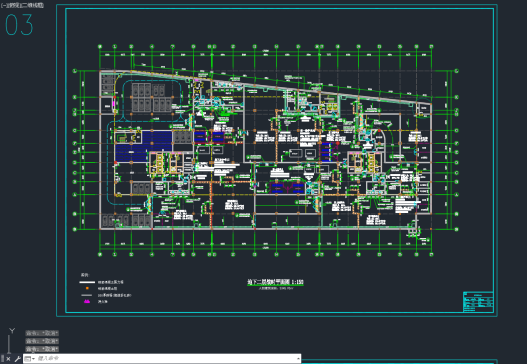
Task: Expand the recent commands dropdown
Action: [x=30, y=359]
